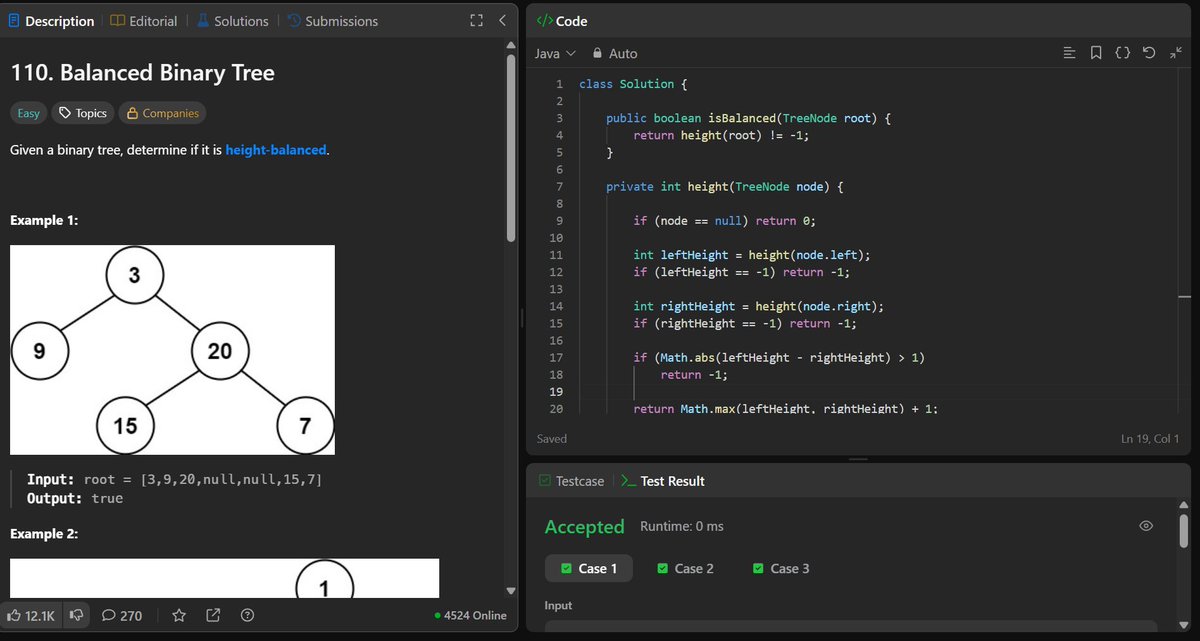Click the Ln 19, Col 1 indicator

coord(1150,438)
